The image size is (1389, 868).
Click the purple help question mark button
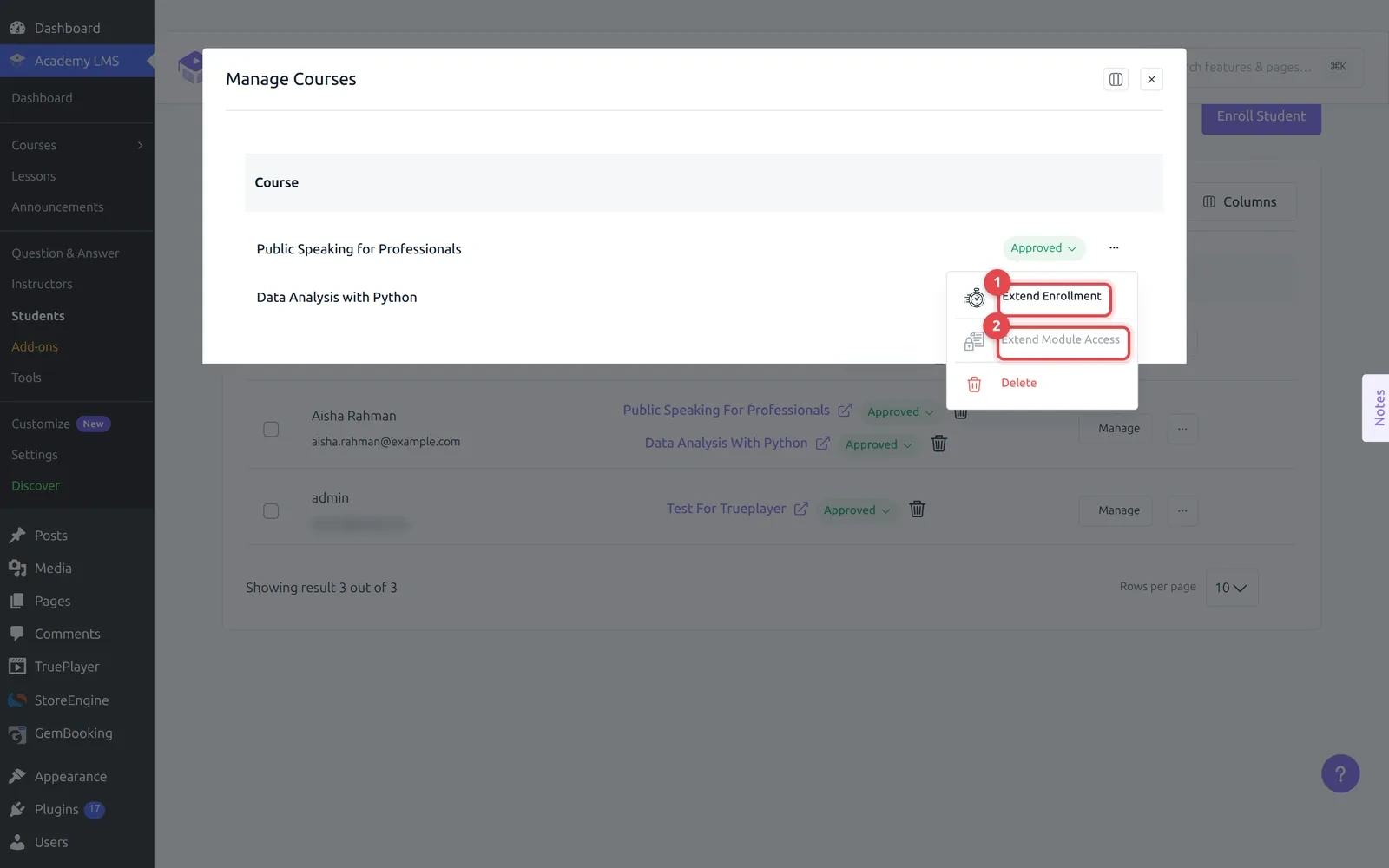[1340, 773]
